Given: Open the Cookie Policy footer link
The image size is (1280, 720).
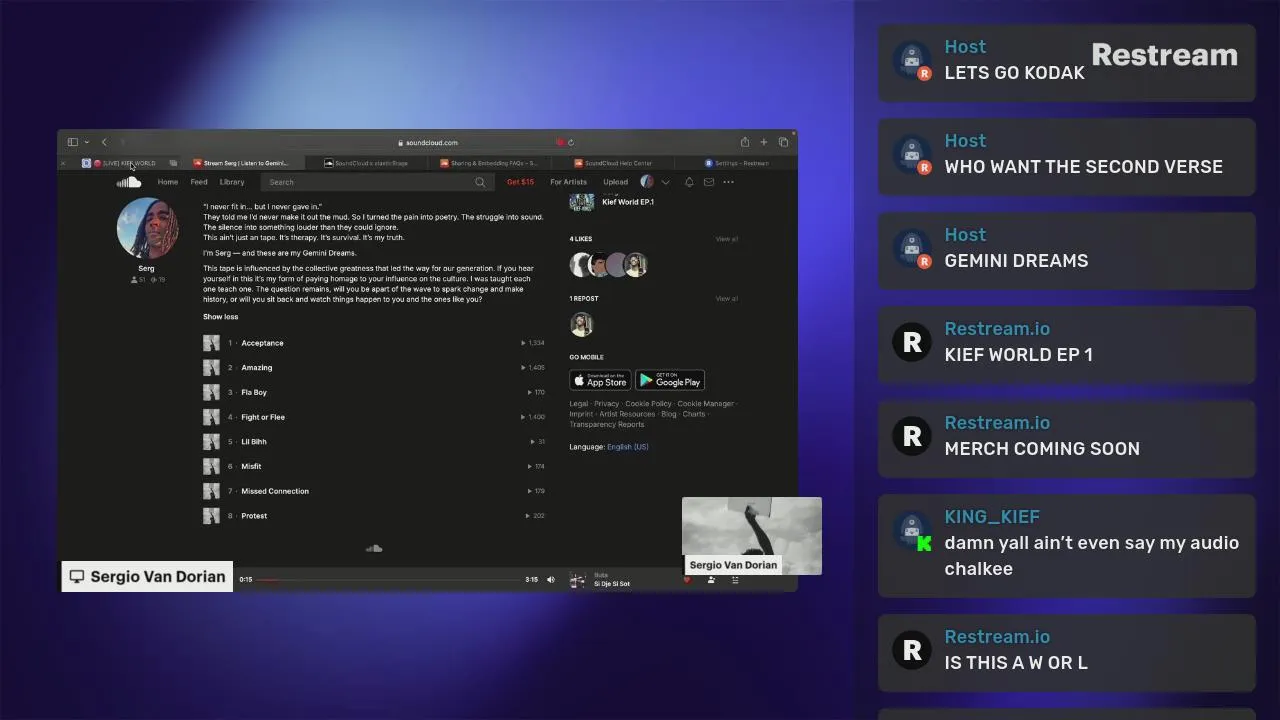Looking at the screenshot, I should click(648, 404).
